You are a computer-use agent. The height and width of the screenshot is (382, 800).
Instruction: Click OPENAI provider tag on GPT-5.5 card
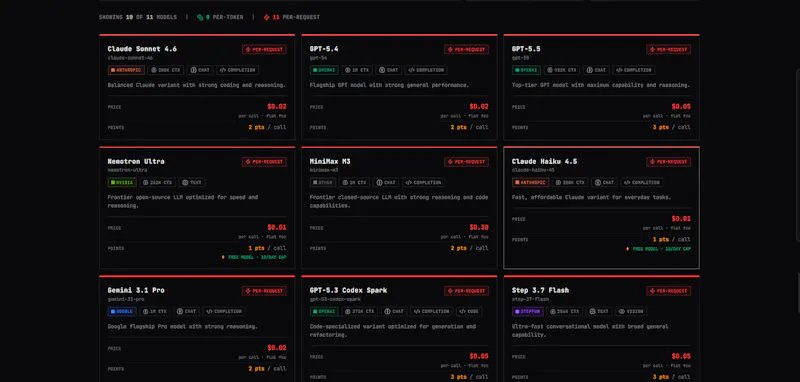pos(526,70)
